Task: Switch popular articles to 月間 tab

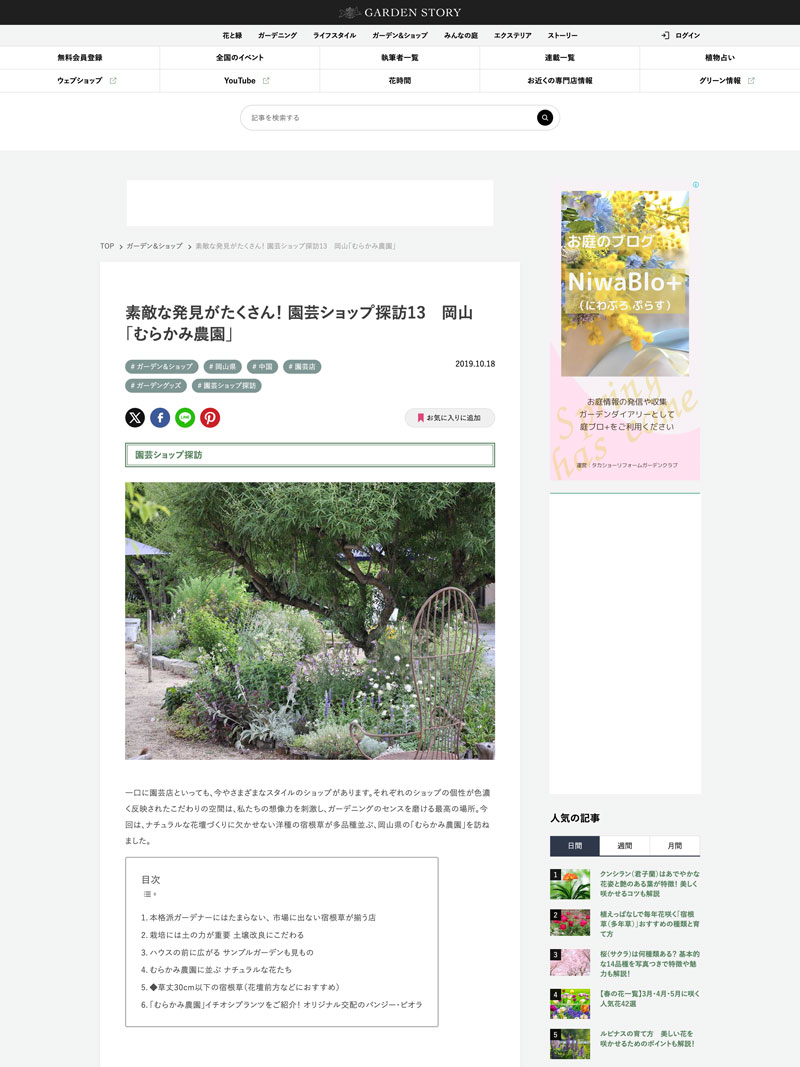Action: pyautogui.click(x=675, y=846)
